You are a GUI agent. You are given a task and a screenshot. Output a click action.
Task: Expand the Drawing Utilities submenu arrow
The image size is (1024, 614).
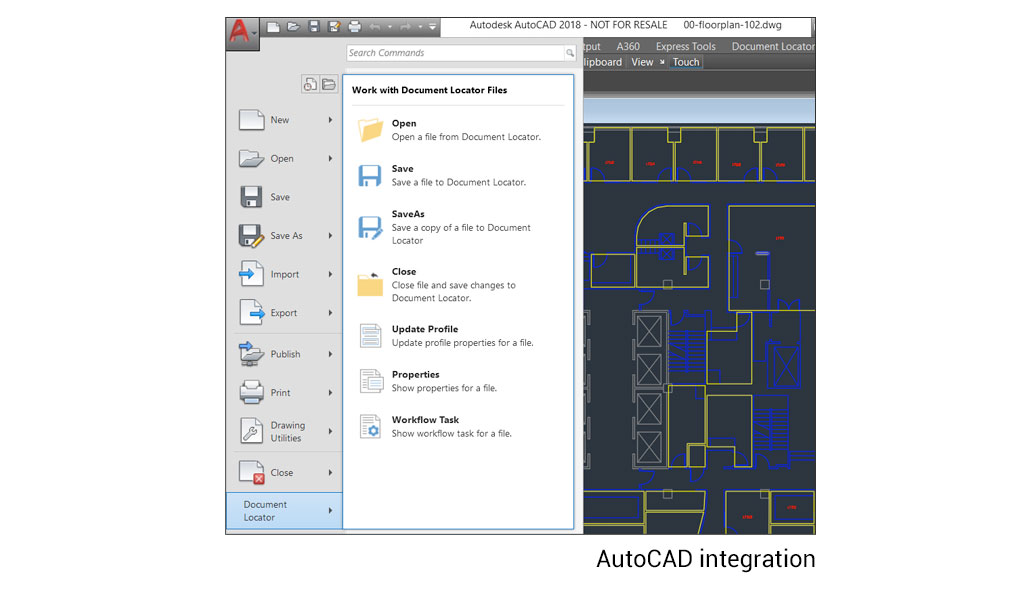pos(330,432)
